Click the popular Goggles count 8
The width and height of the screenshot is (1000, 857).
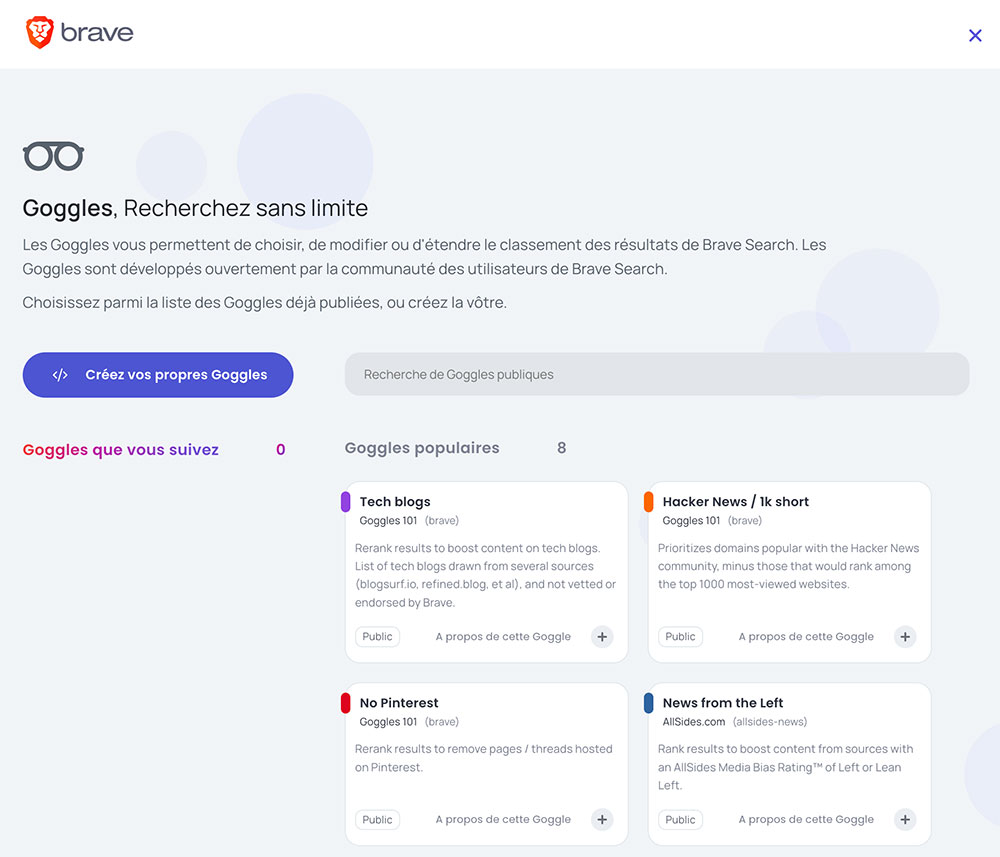[x=561, y=448]
